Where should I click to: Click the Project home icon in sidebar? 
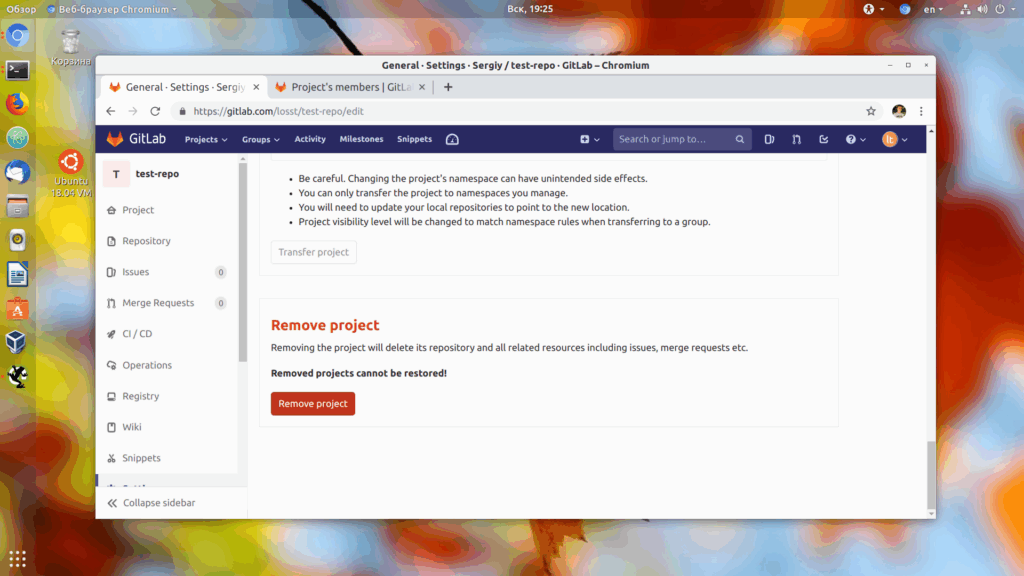[111, 210]
